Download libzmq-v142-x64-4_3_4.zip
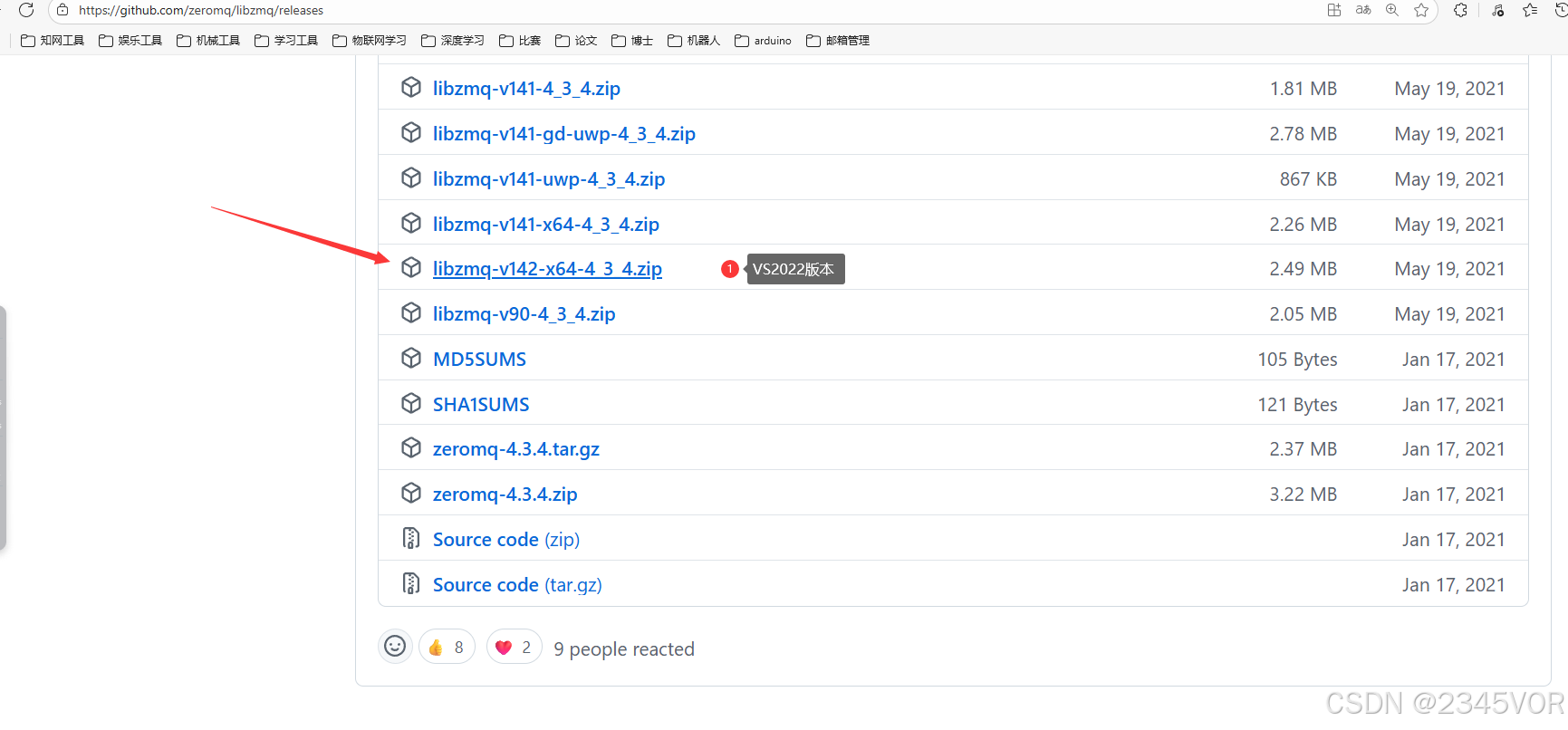Screen dimensions: 1568x730 point(547,269)
